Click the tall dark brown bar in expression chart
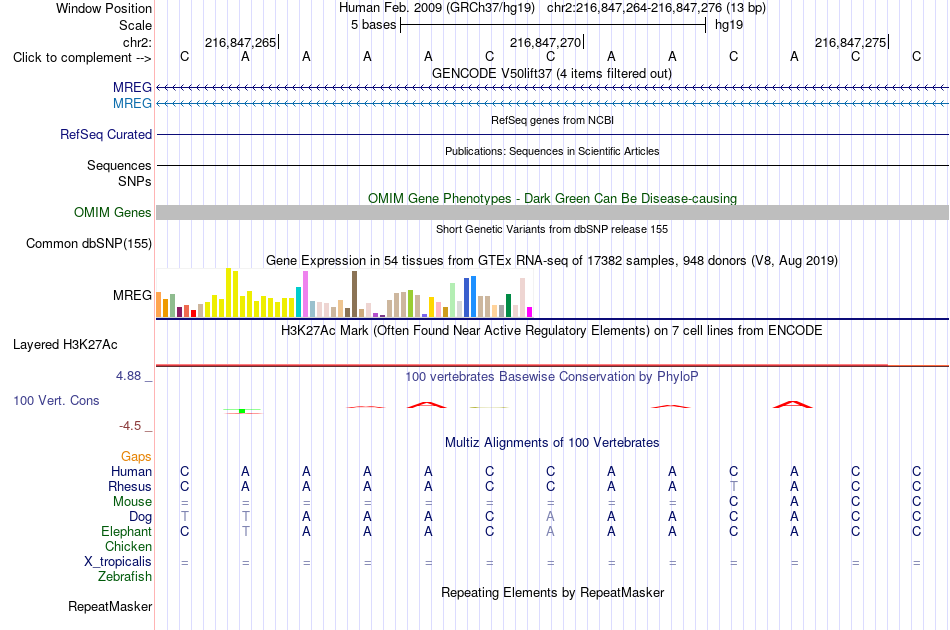950x630 pixels. point(354,294)
